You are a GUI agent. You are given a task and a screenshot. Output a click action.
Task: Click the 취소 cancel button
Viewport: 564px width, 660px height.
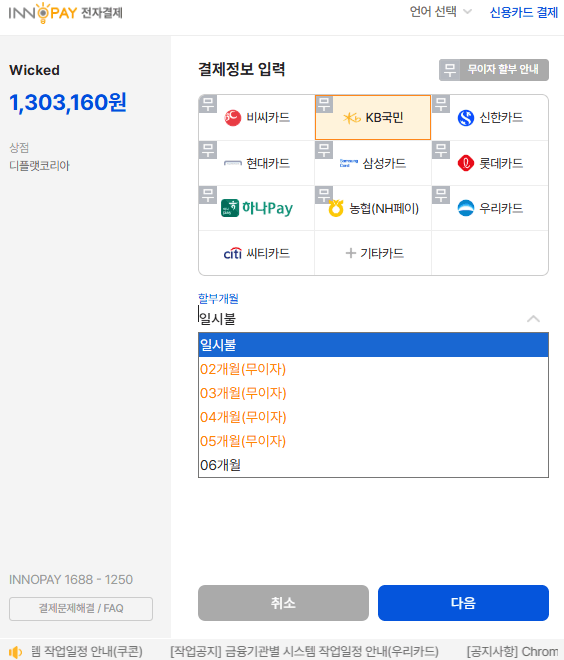click(x=283, y=603)
